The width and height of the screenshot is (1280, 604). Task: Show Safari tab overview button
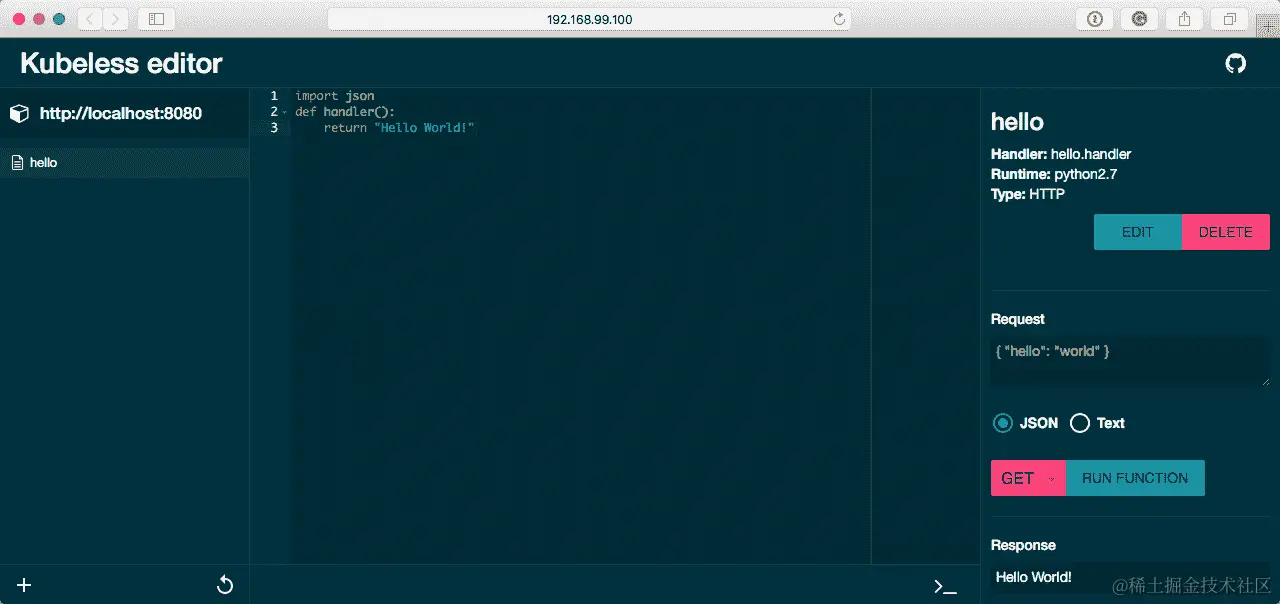1229,19
